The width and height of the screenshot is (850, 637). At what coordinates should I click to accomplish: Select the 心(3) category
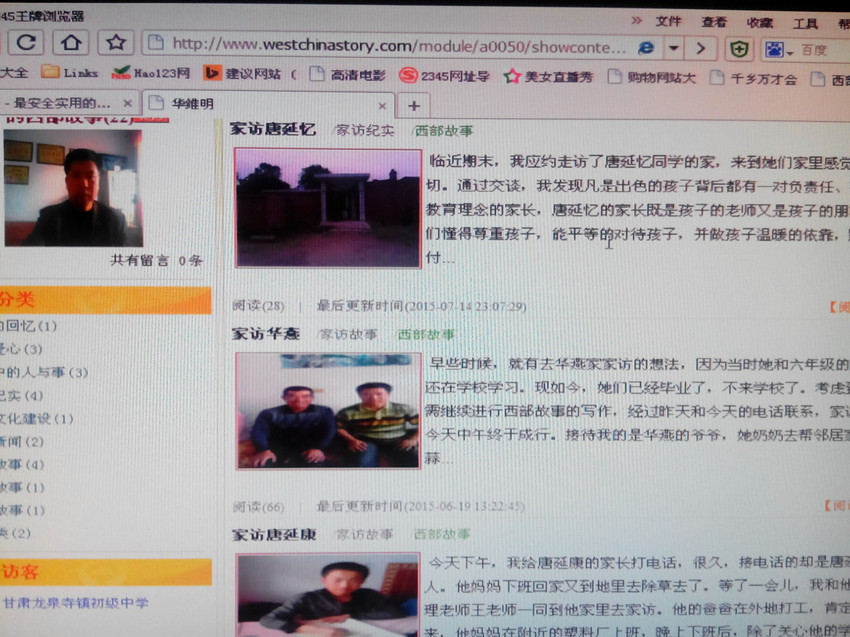(x=21, y=349)
